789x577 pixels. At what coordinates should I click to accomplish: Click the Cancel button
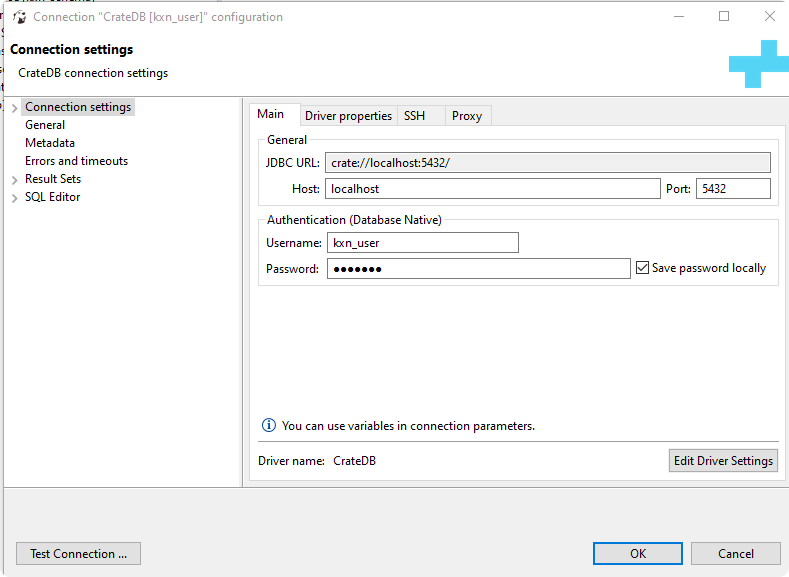pyautogui.click(x=736, y=553)
